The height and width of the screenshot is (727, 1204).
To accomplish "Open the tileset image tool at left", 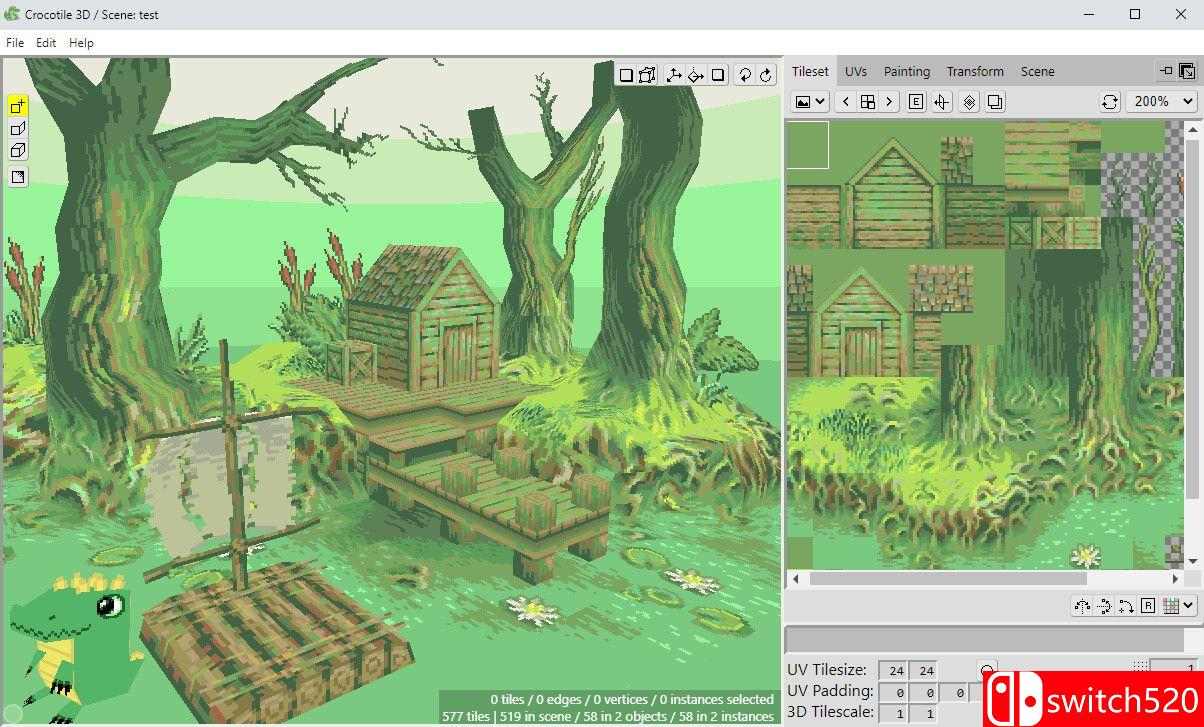I will click(16, 176).
